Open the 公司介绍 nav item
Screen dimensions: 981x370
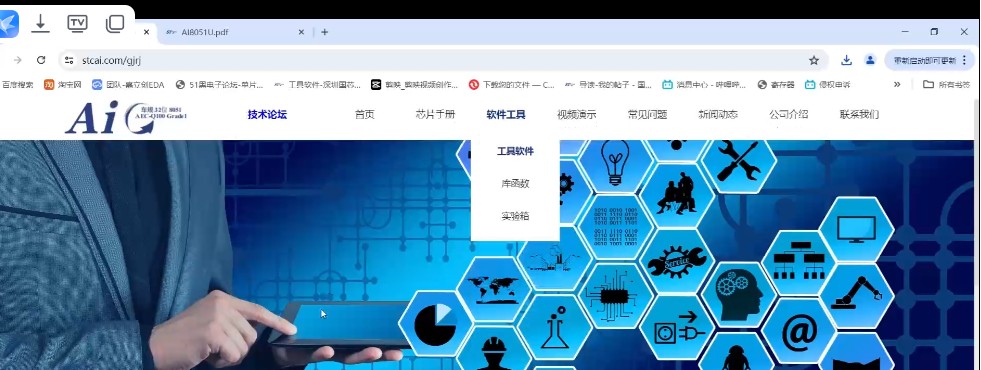(789, 115)
